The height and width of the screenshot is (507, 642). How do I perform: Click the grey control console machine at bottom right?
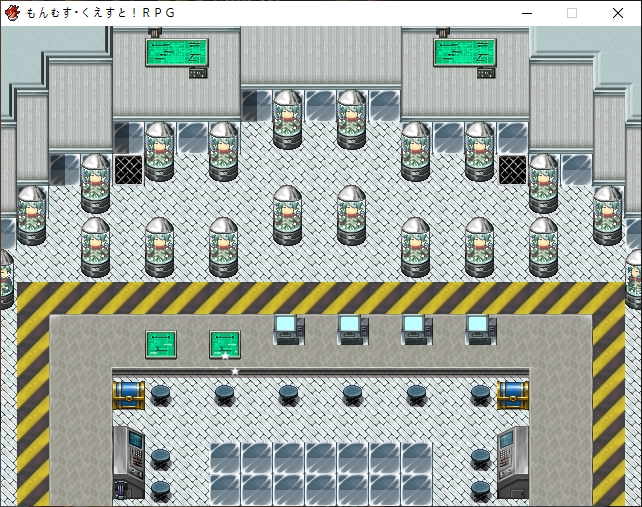tap(513, 463)
